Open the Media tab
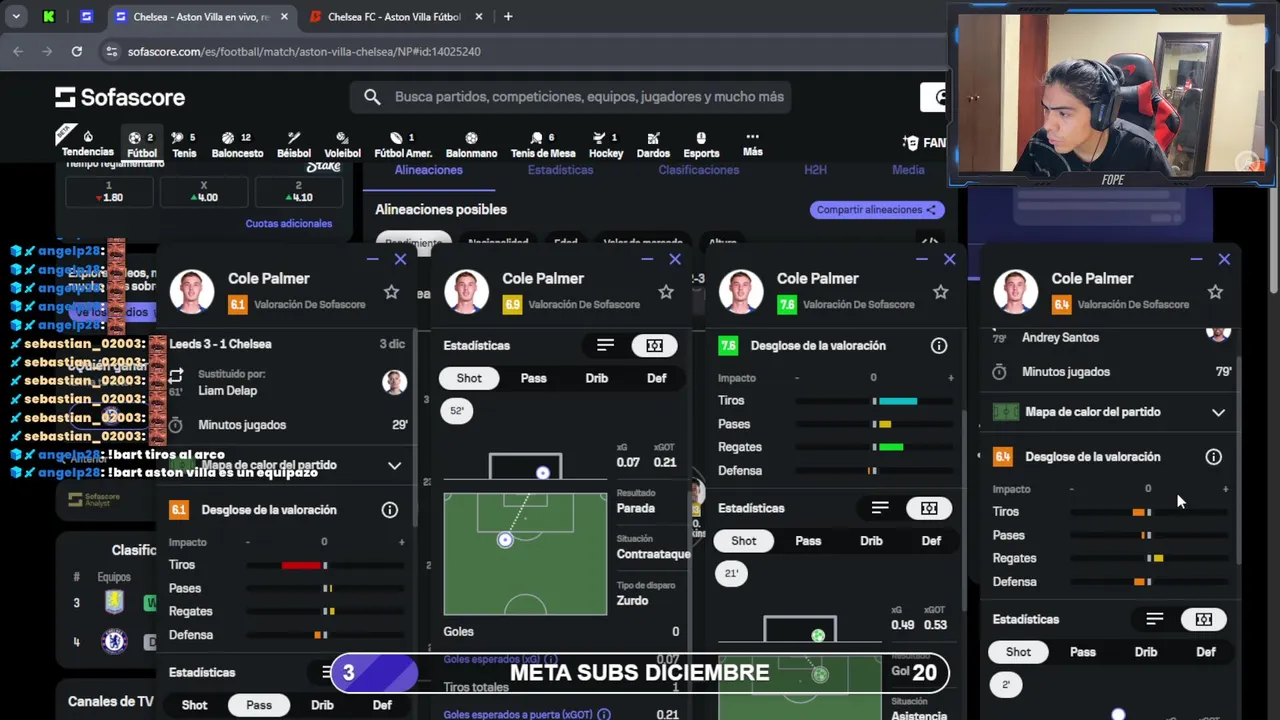The width and height of the screenshot is (1280, 720). [908, 170]
